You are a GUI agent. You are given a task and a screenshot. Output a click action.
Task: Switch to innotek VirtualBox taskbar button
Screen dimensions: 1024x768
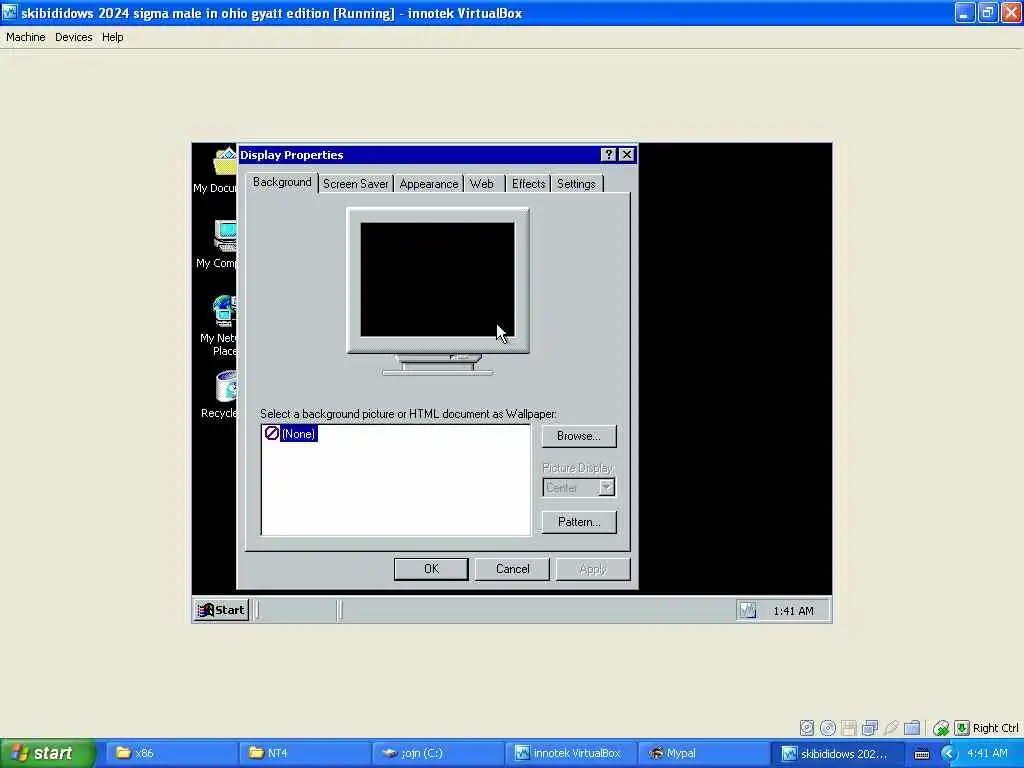click(x=571, y=753)
